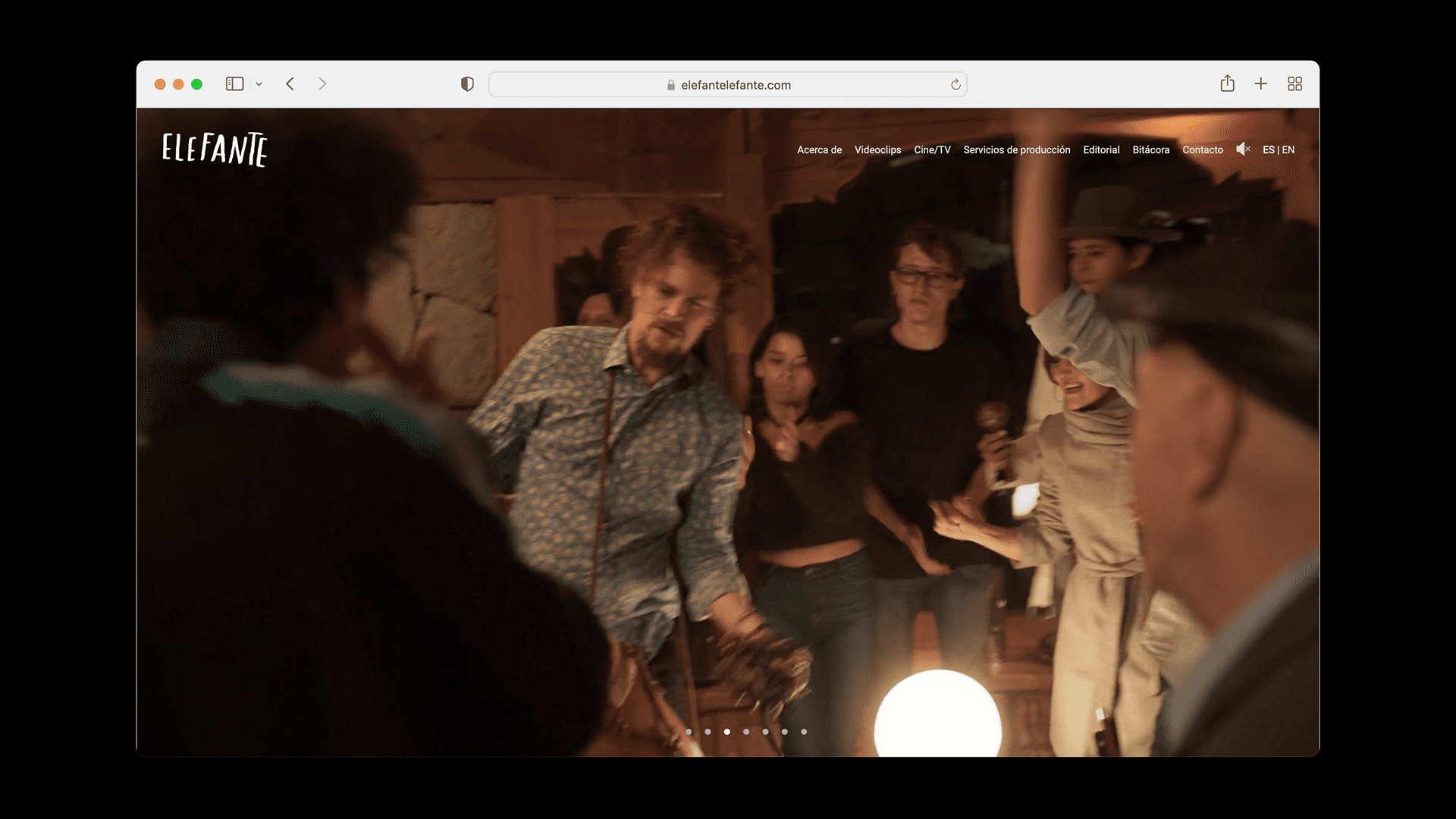The height and width of the screenshot is (819, 1456).
Task: Select the second carousel dot
Action: (x=708, y=732)
